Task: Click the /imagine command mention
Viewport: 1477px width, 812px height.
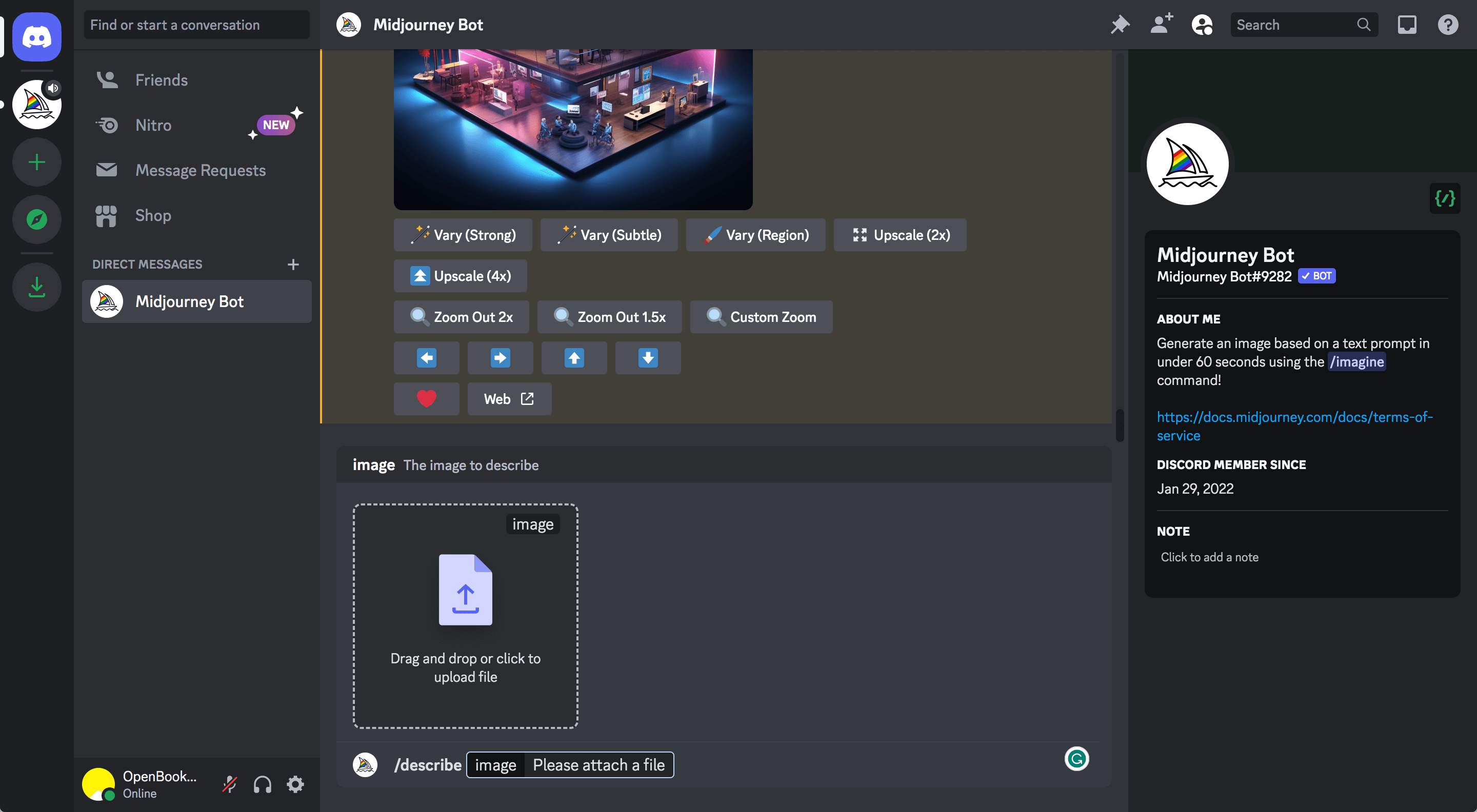Action: 1356,361
